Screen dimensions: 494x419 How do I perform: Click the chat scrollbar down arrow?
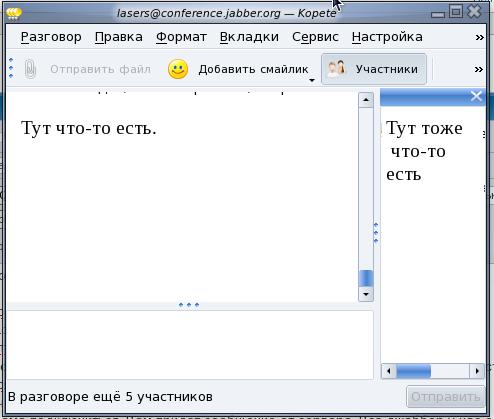pyautogui.click(x=366, y=294)
